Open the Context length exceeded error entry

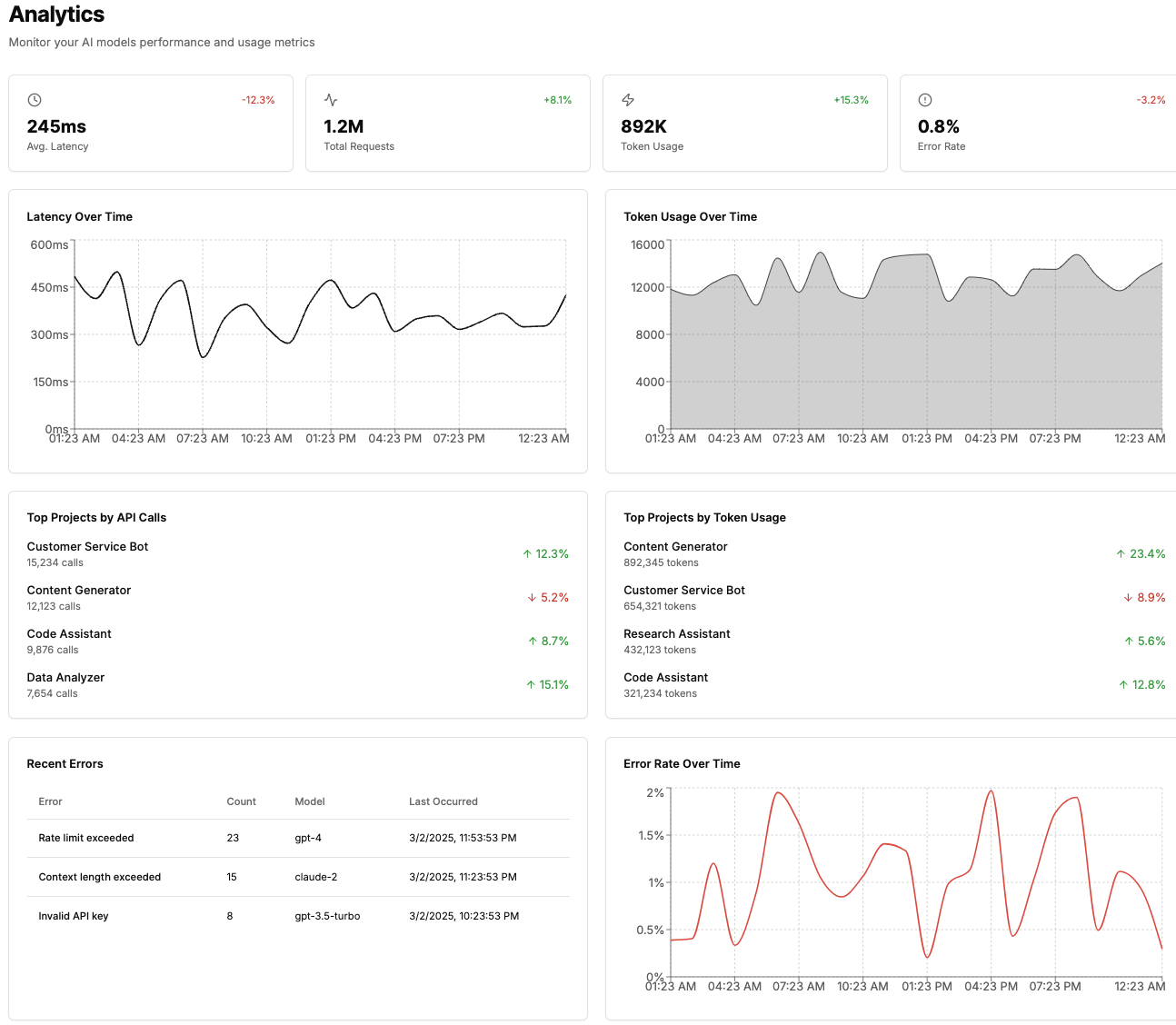coord(298,877)
